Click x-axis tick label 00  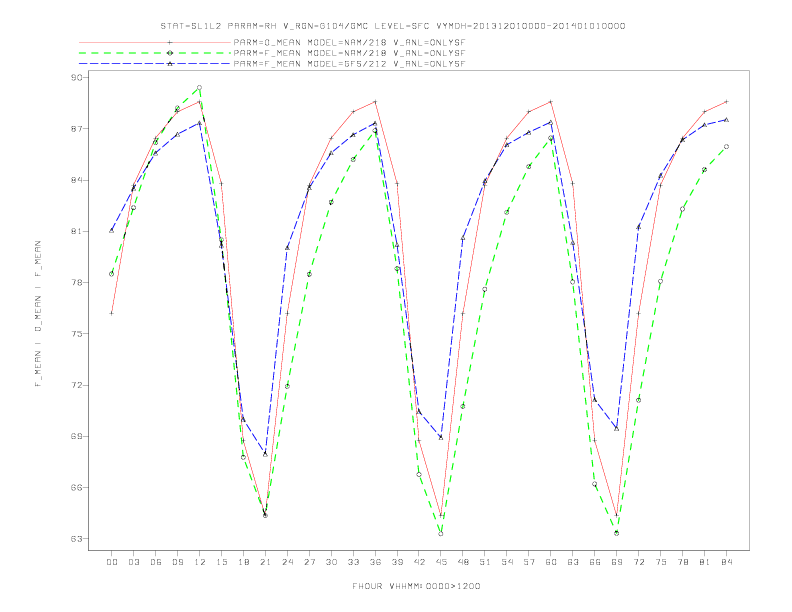click(112, 562)
